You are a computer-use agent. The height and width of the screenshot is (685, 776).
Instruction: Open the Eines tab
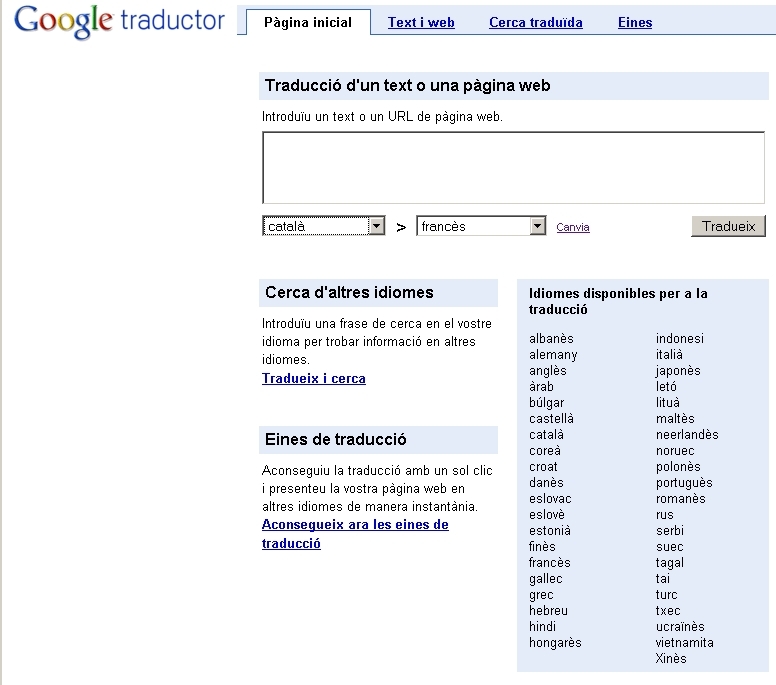pyautogui.click(x=635, y=22)
